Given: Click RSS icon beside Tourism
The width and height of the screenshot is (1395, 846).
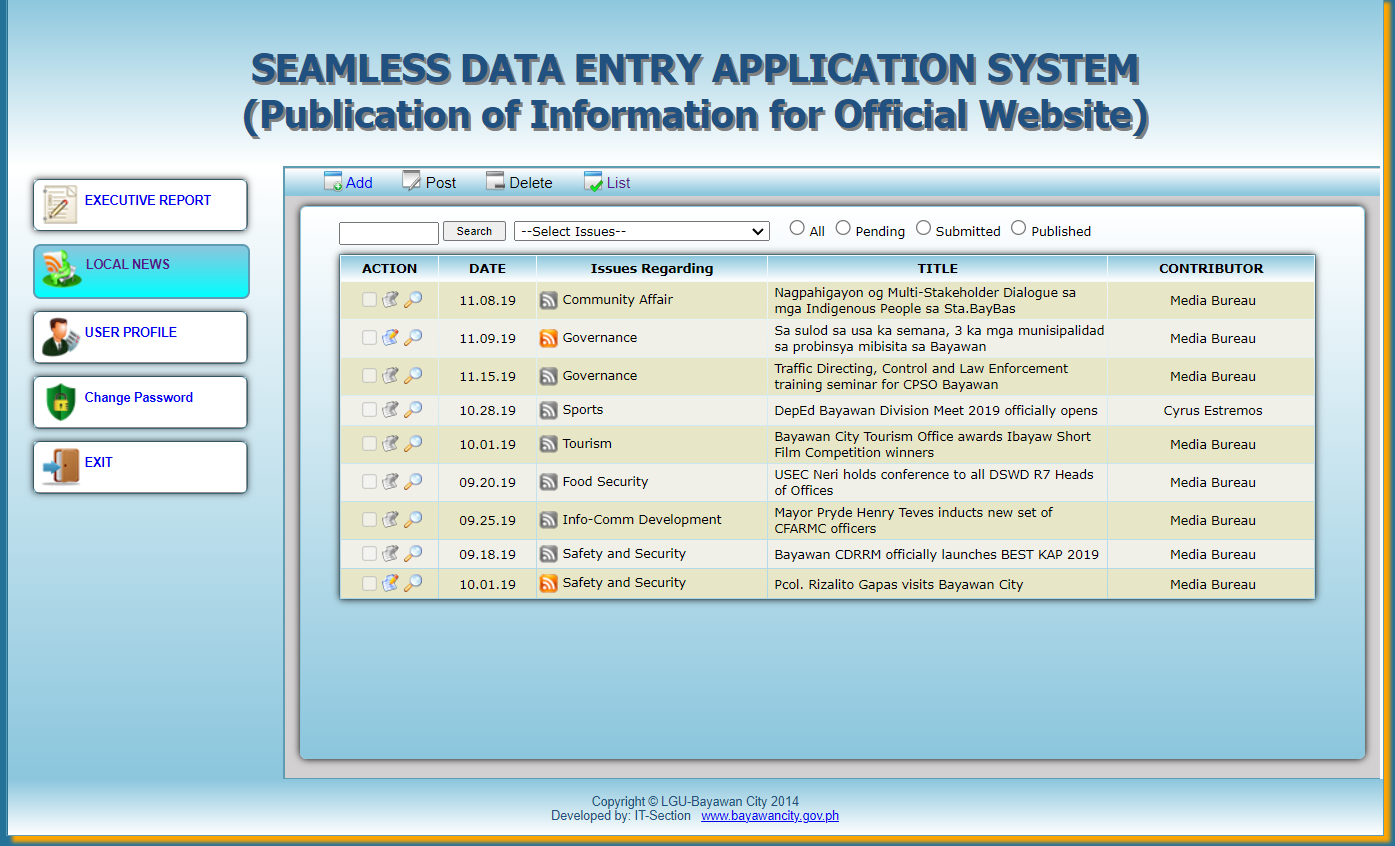Looking at the screenshot, I should pyautogui.click(x=548, y=444).
